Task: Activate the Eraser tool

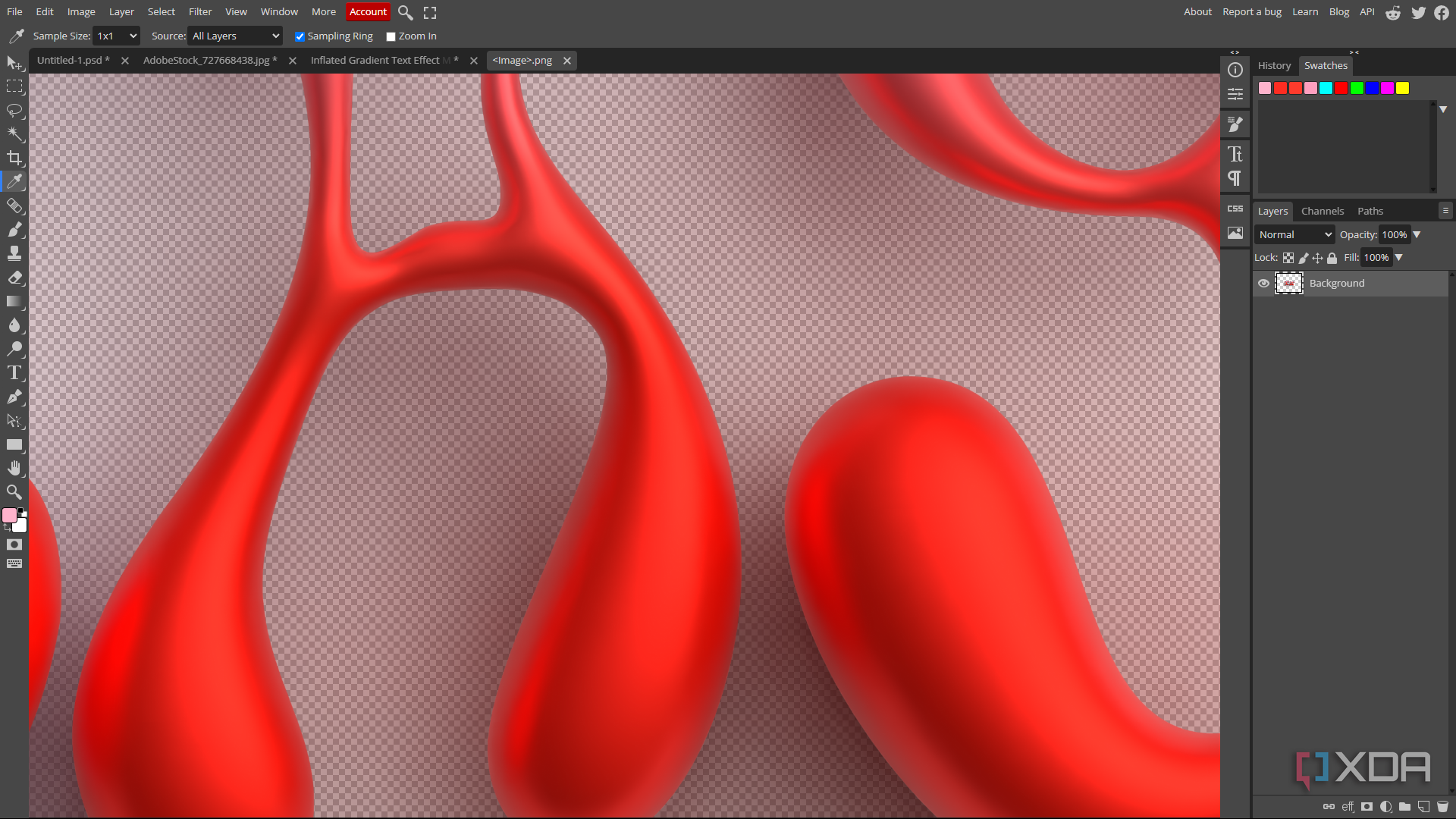Action: [x=14, y=278]
